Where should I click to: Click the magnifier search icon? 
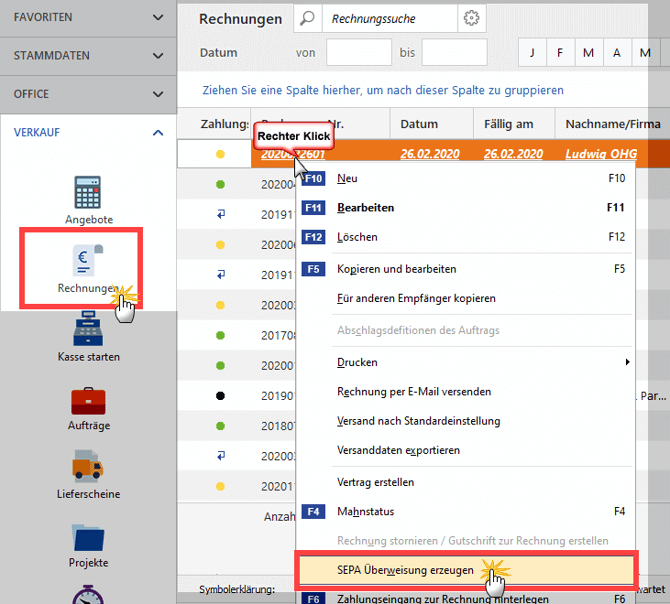pyautogui.click(x=308, y=18)
